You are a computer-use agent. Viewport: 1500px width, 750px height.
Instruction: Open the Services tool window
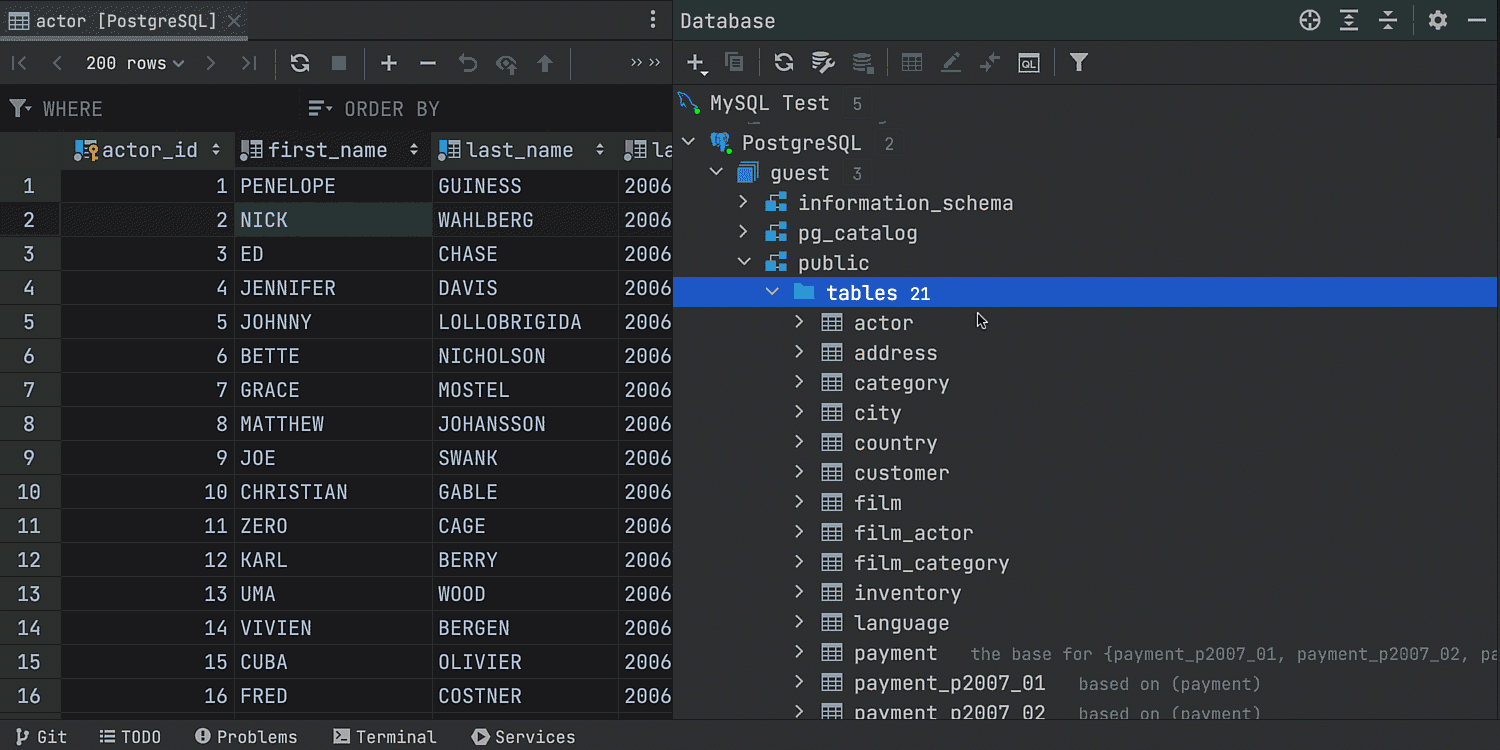point(524,737)
